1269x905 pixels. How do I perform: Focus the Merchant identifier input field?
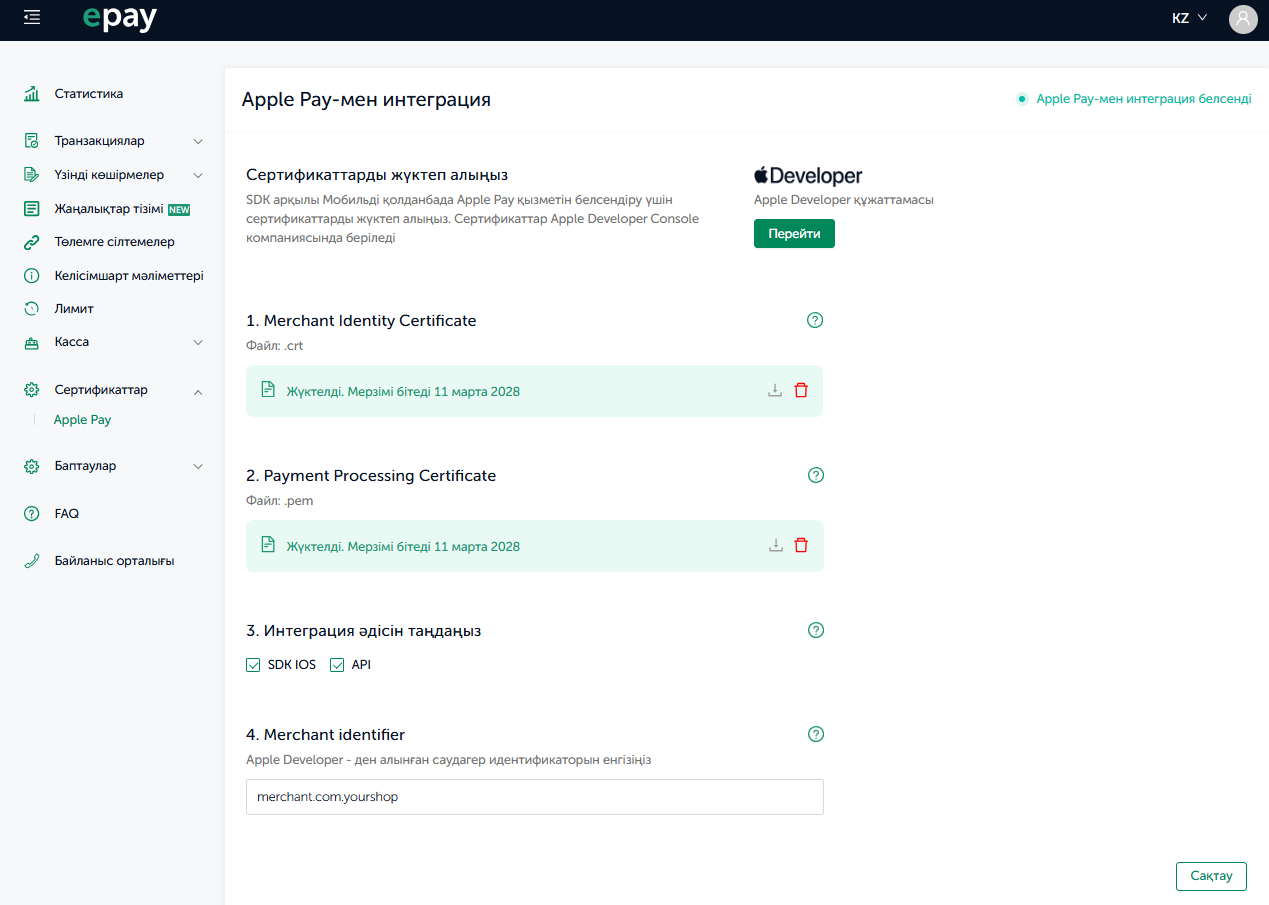click(535, 797)
